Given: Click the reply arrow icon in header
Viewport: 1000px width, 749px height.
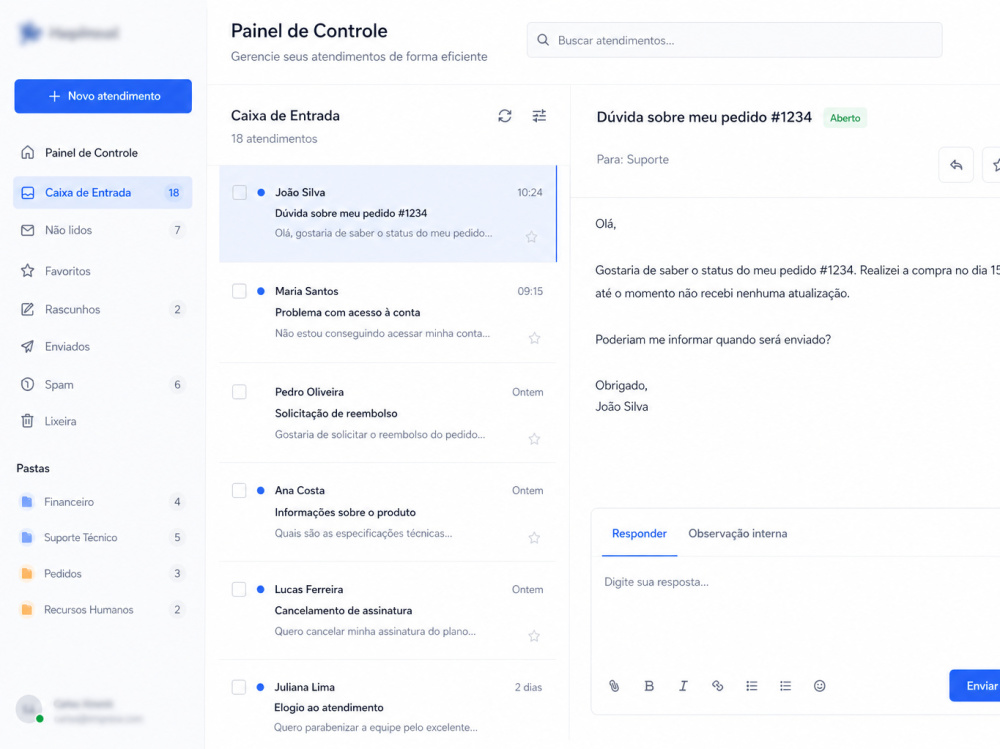Looking at the screenshot, I should tap(956, 165).
